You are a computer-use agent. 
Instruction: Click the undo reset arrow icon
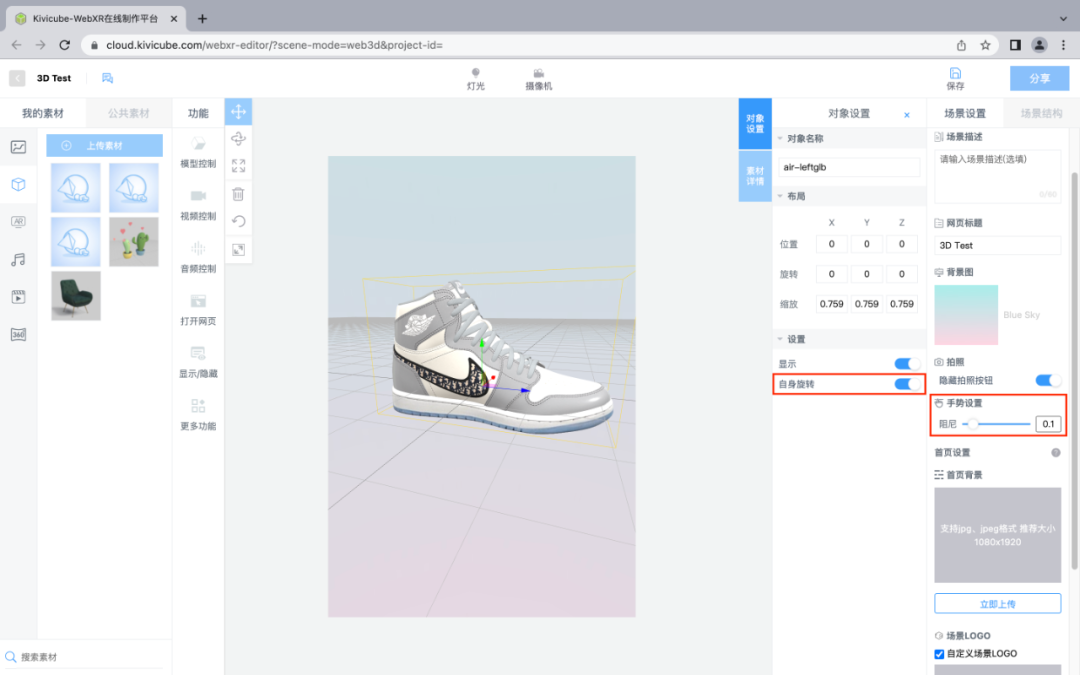point(238,221)
